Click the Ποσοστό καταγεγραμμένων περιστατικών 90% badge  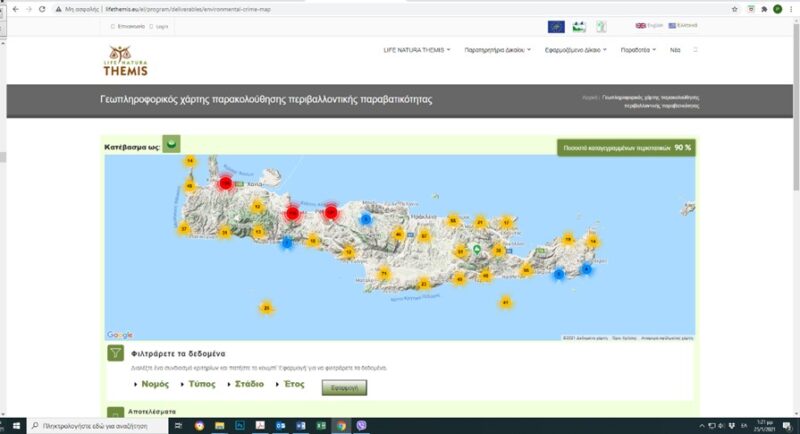pos(627,148)
